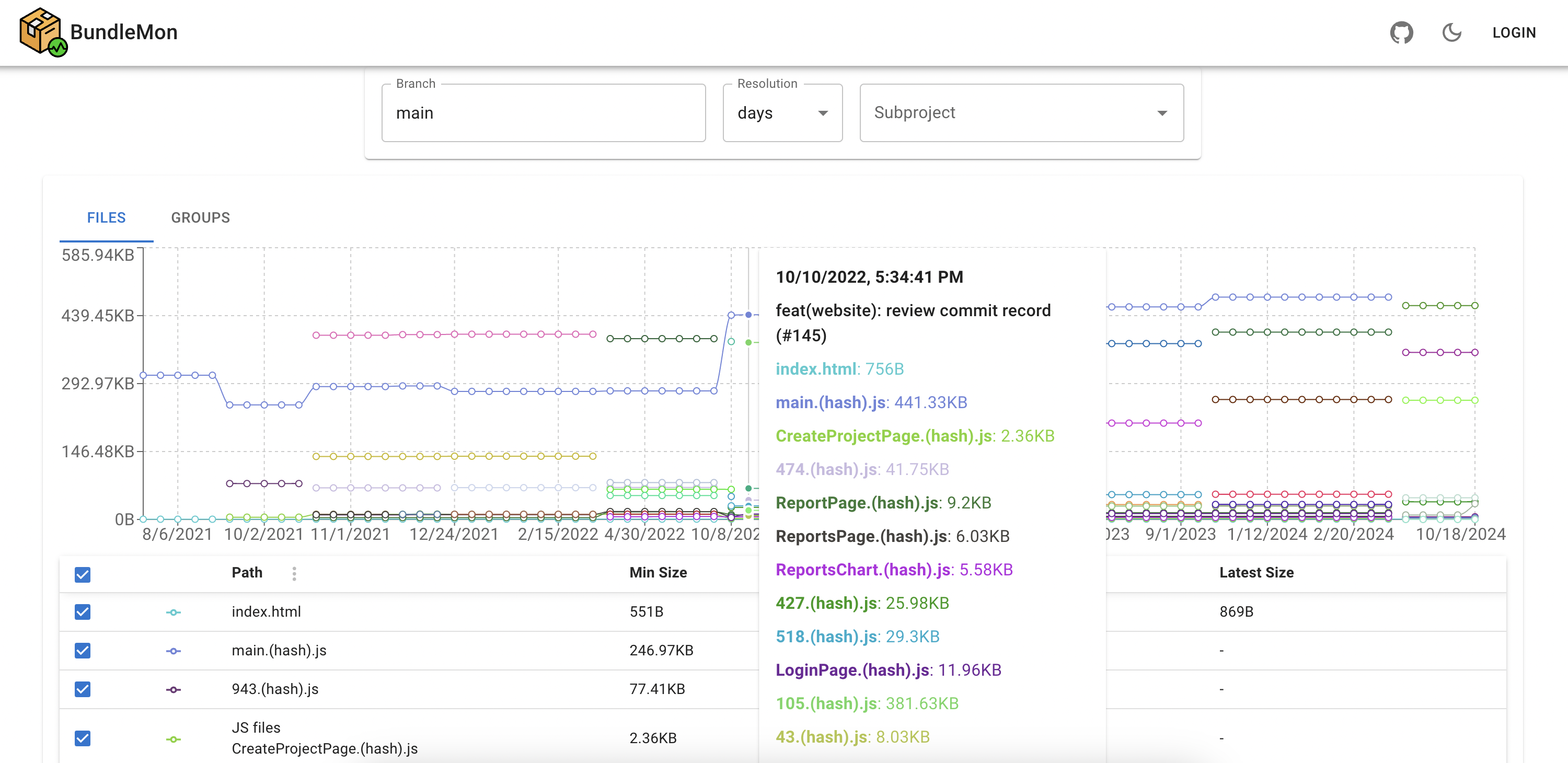Click the index.html line legend marker

click(174, 612)
